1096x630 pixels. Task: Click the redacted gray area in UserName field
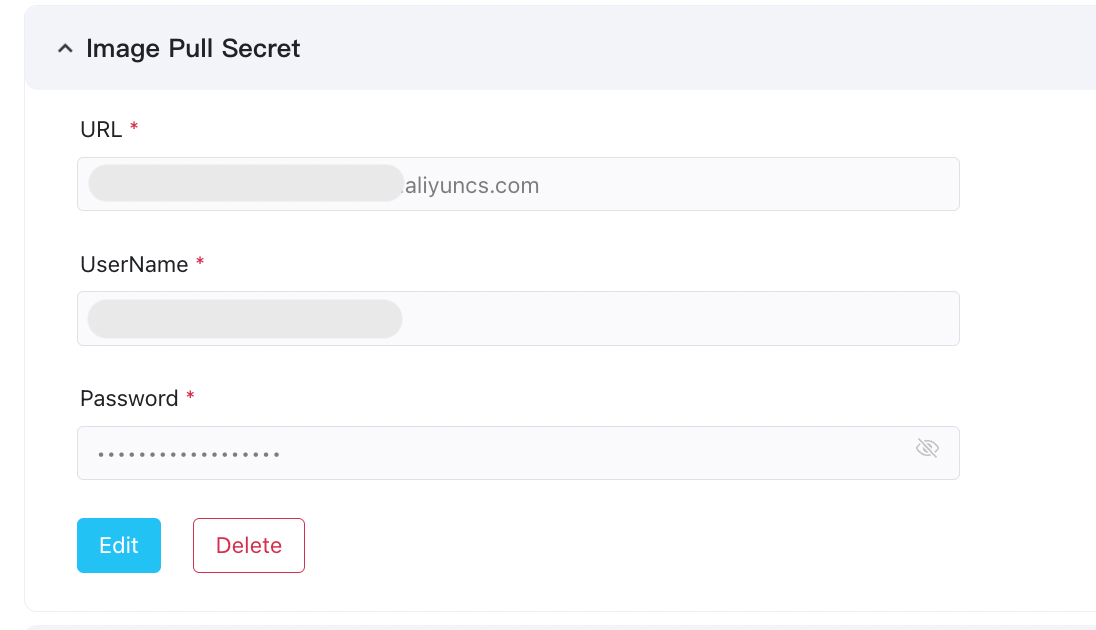pyautogui.click(x=245, y=319)
